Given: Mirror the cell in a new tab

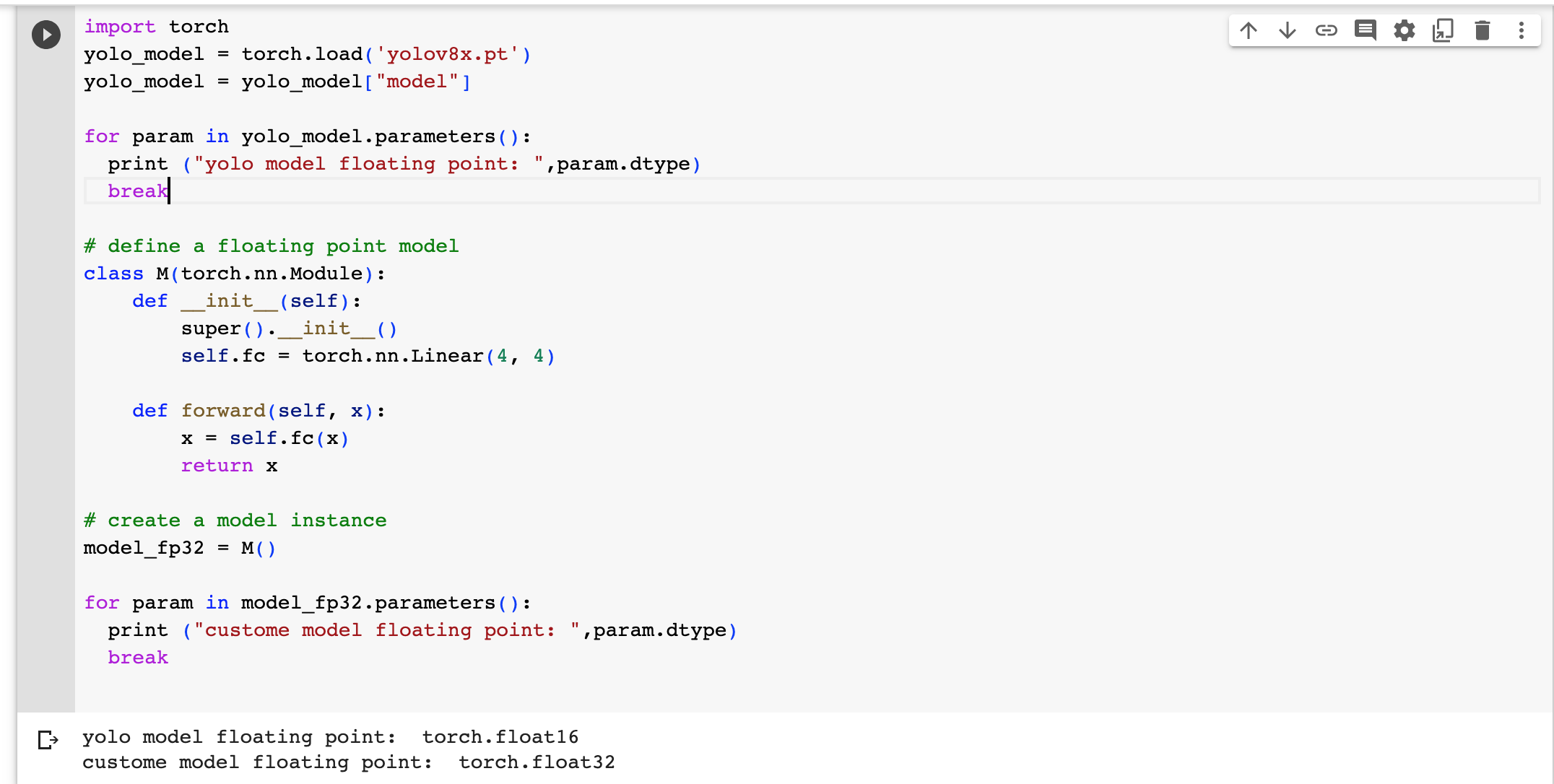Looking at the screenshot, I should coord(1443,30).
